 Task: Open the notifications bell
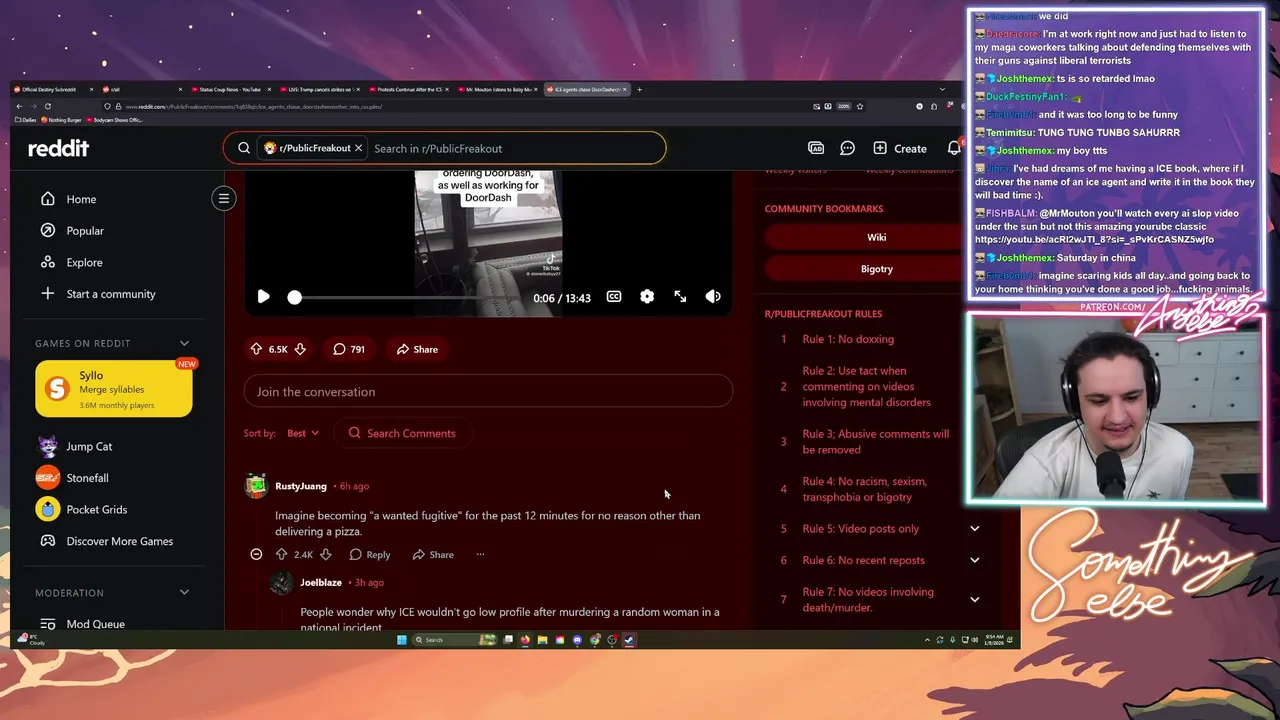tap(954, 148)
